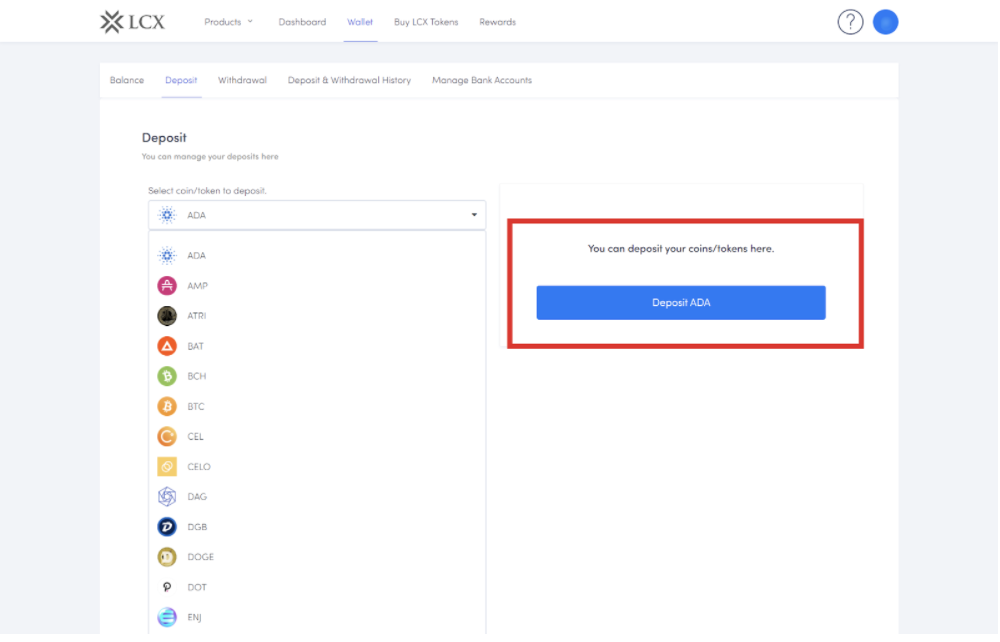Screen dimensions: 1000x642
Task: Open the Wallet page
Action: click(x=360, y=22)
